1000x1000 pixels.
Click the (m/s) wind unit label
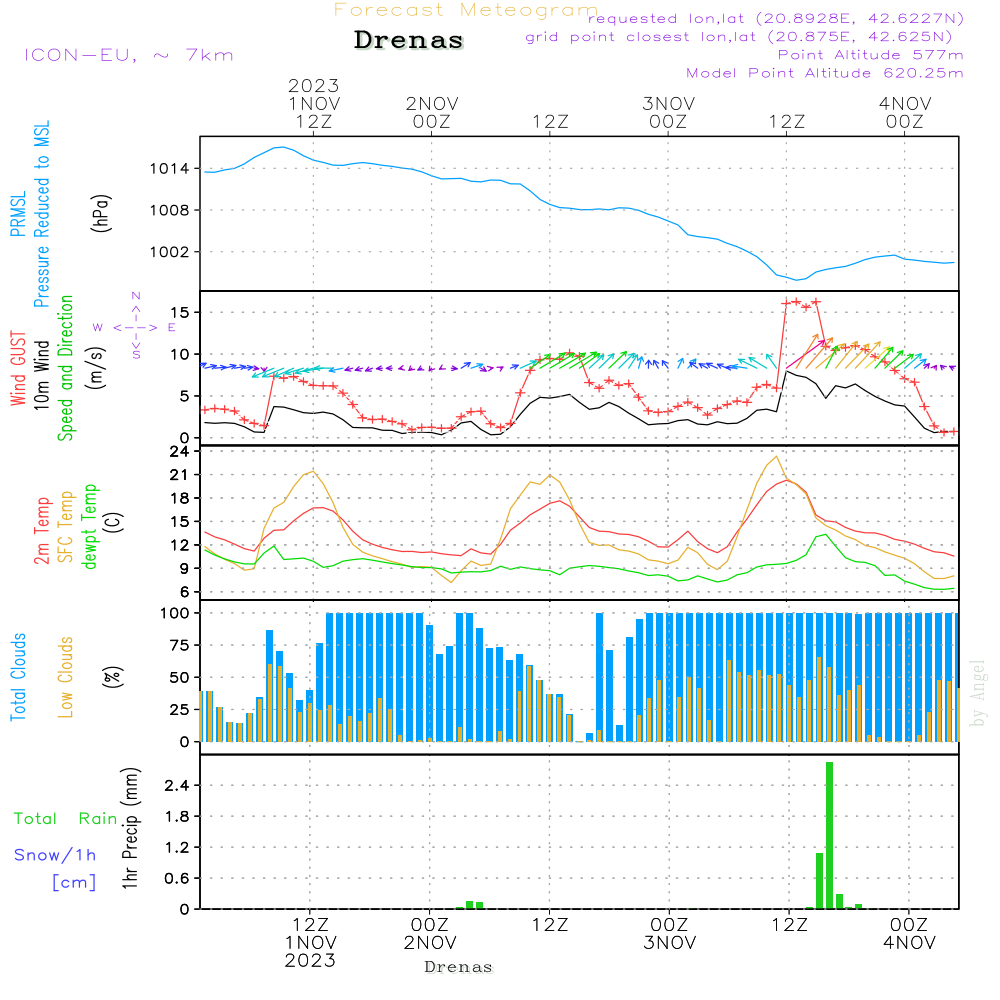96,368
